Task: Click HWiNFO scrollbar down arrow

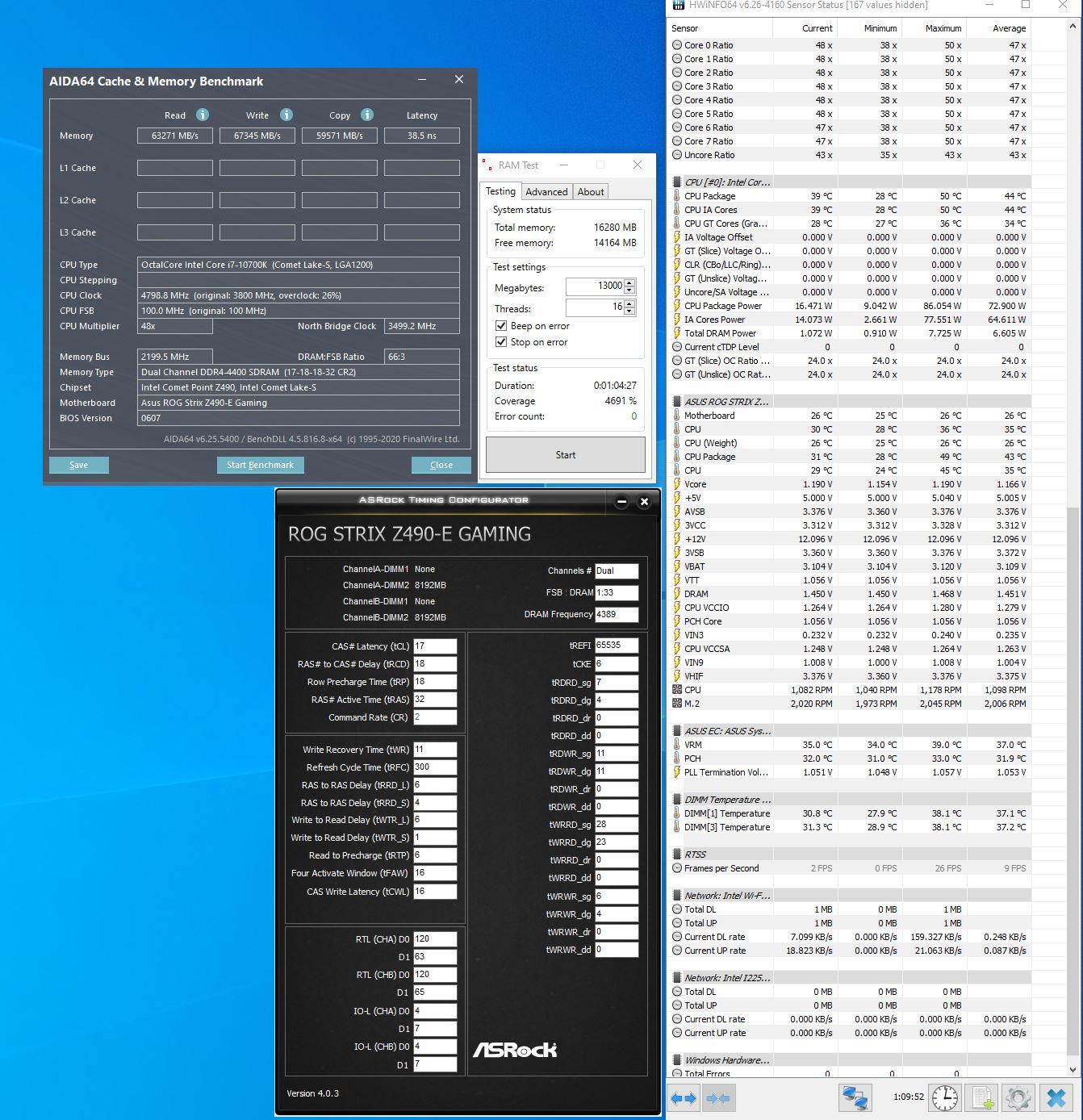Action: coord(1073,1071)
